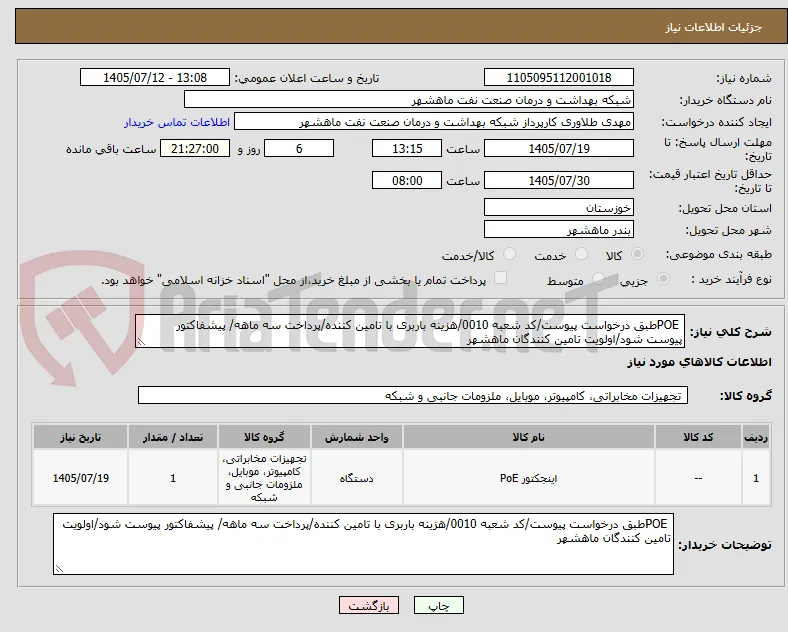
Task: Click the بازگشت (back) button
Action: point(369,606)
